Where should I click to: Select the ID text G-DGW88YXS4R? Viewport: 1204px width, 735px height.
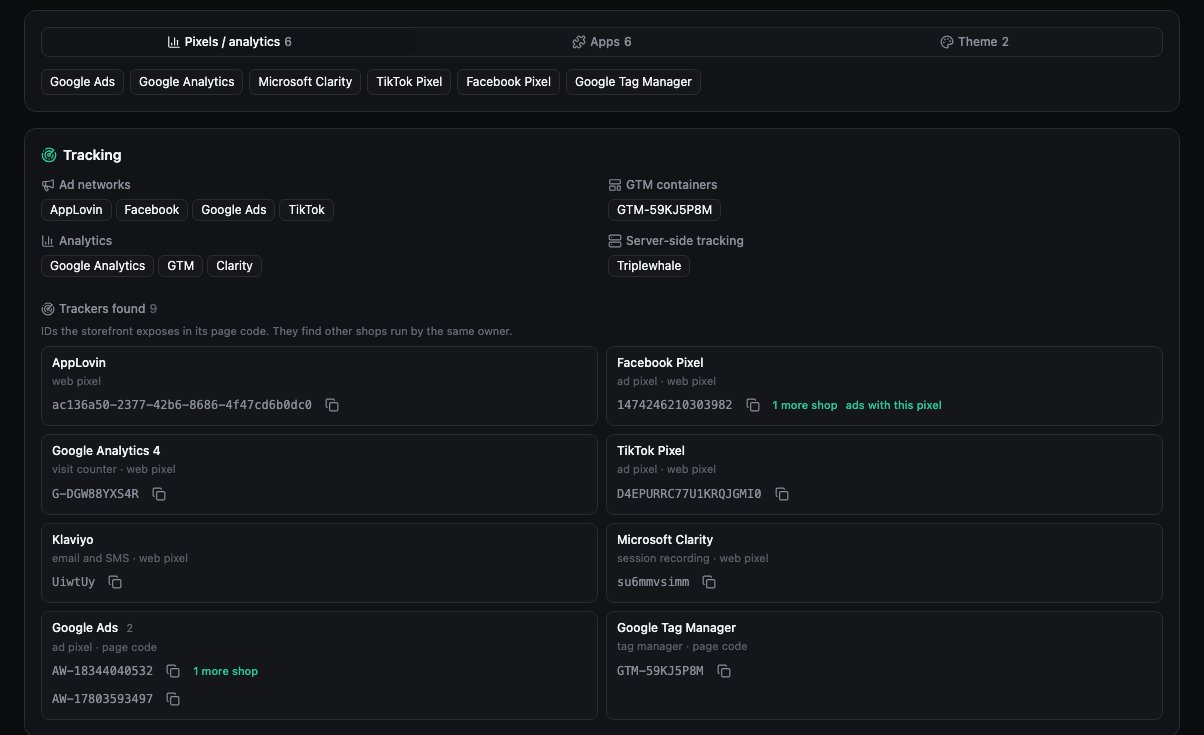pyautogui.click(x=96, y=494)
